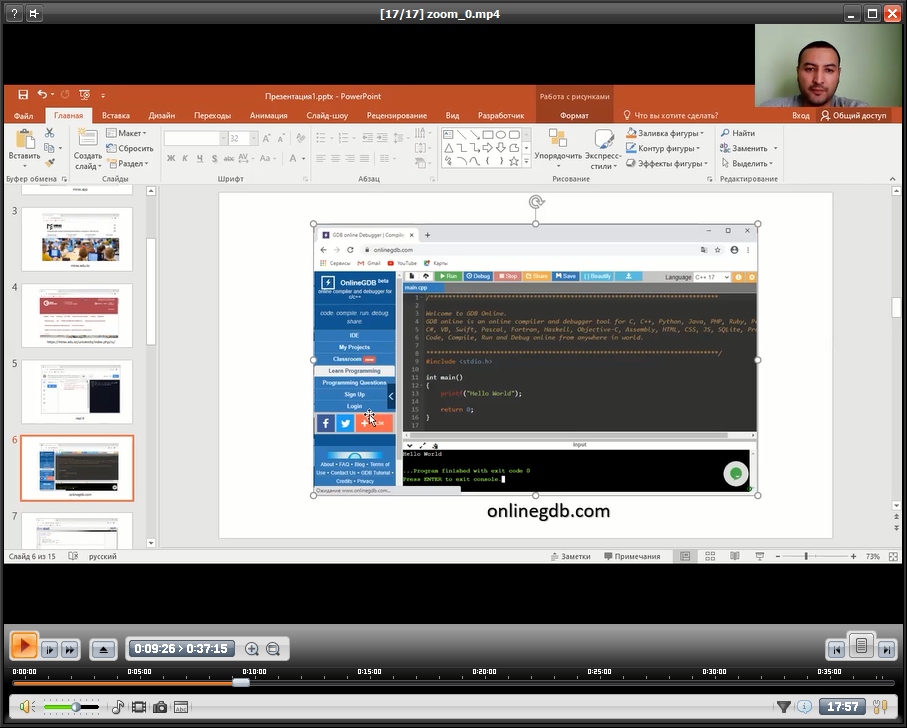The width and height of the screenshot is (907, 728).
Task: Click the 'Что вы хотите сделать?' search field
Action: (671, 115)
